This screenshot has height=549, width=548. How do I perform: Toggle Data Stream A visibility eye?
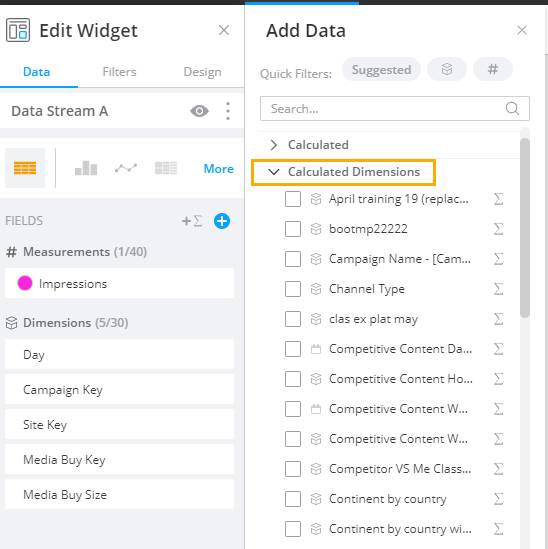point(199,111)
